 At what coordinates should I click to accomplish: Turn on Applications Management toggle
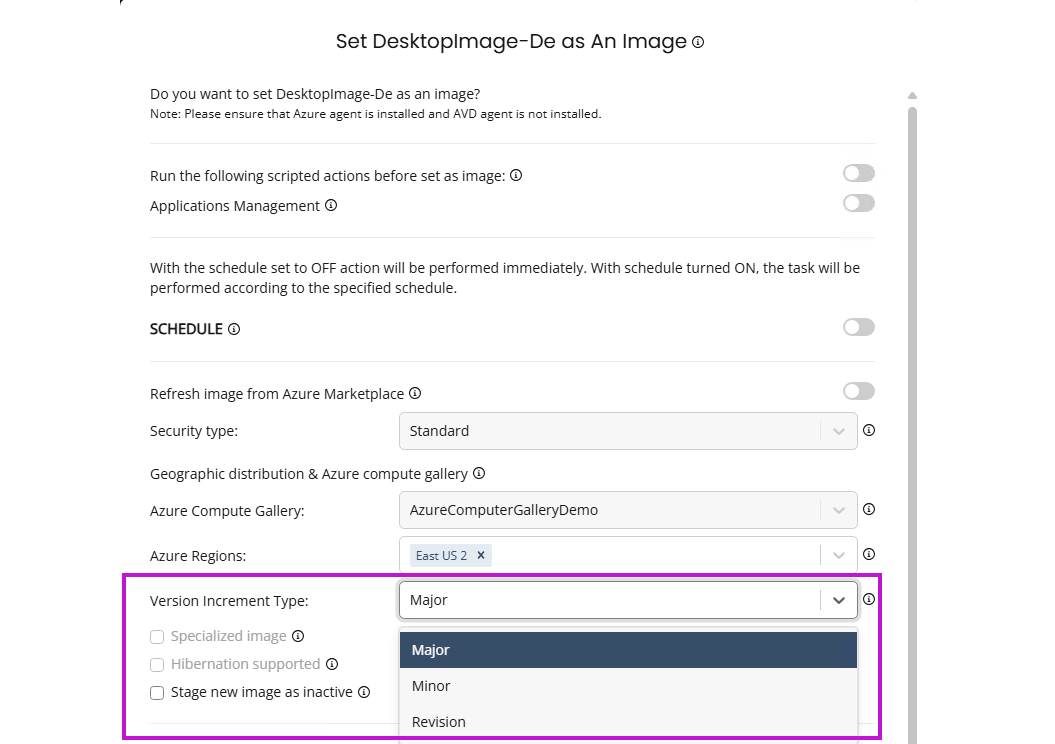(x=858, y=203)
